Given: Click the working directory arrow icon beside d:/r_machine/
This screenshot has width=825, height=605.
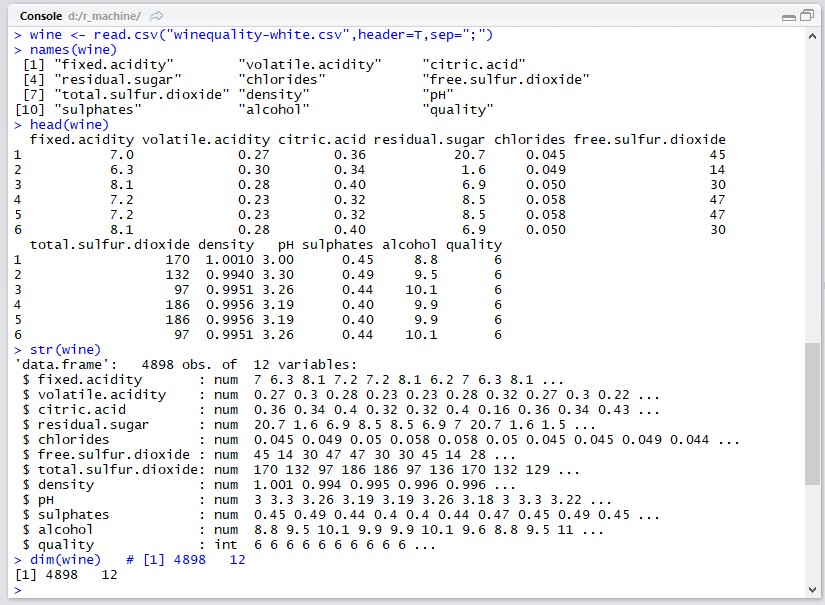Looking at the screenshot, I should [156, 16].
